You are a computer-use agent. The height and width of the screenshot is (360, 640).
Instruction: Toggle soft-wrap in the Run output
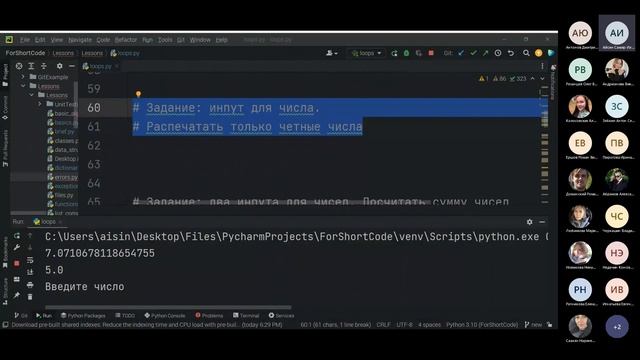(x=30, y=260)
